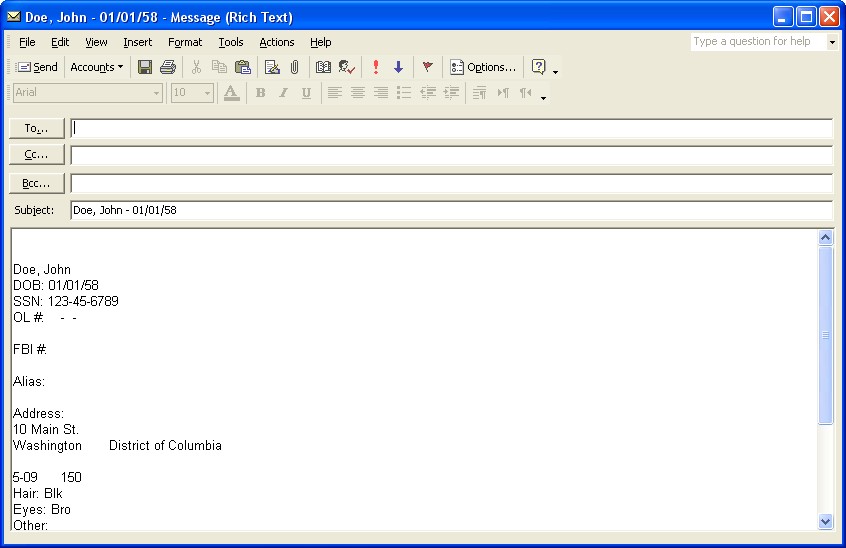Image resolution: width=846 pixels, height=548 pixels.
Task: Open the Help menu
Action: pyautogui.click(x=320, y=42)
